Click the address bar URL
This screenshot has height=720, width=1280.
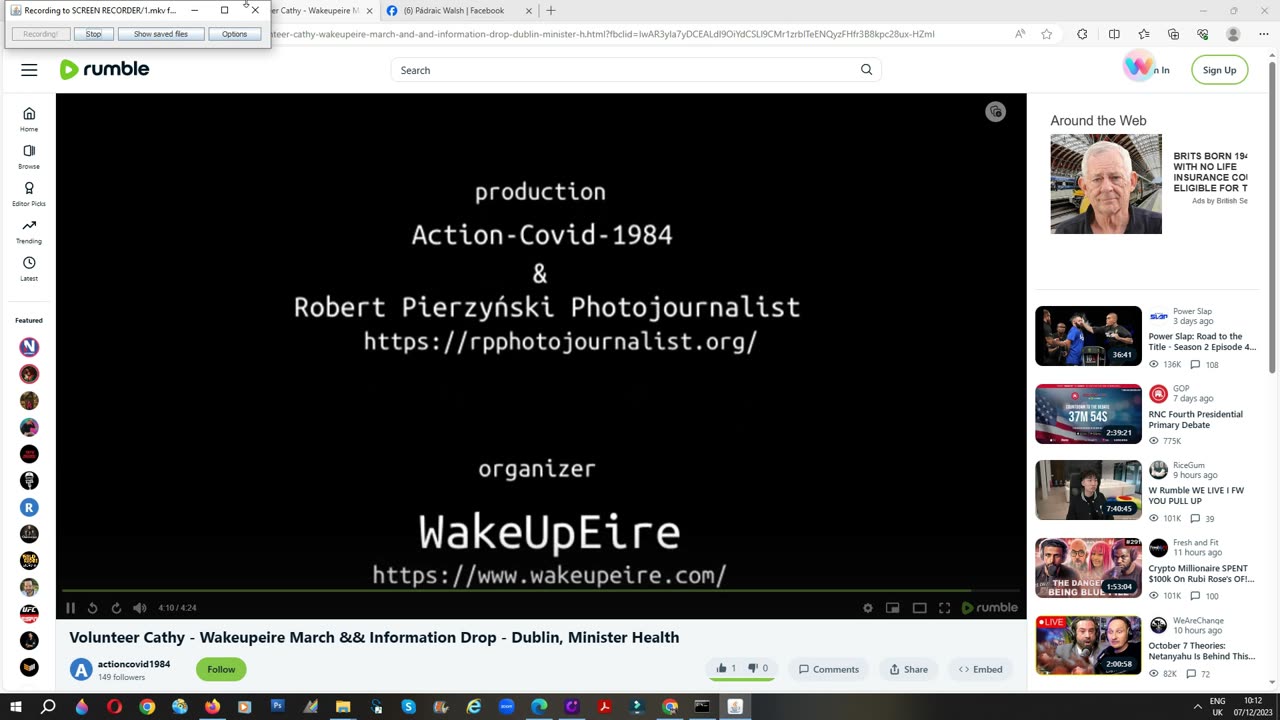tap(600, 34)
